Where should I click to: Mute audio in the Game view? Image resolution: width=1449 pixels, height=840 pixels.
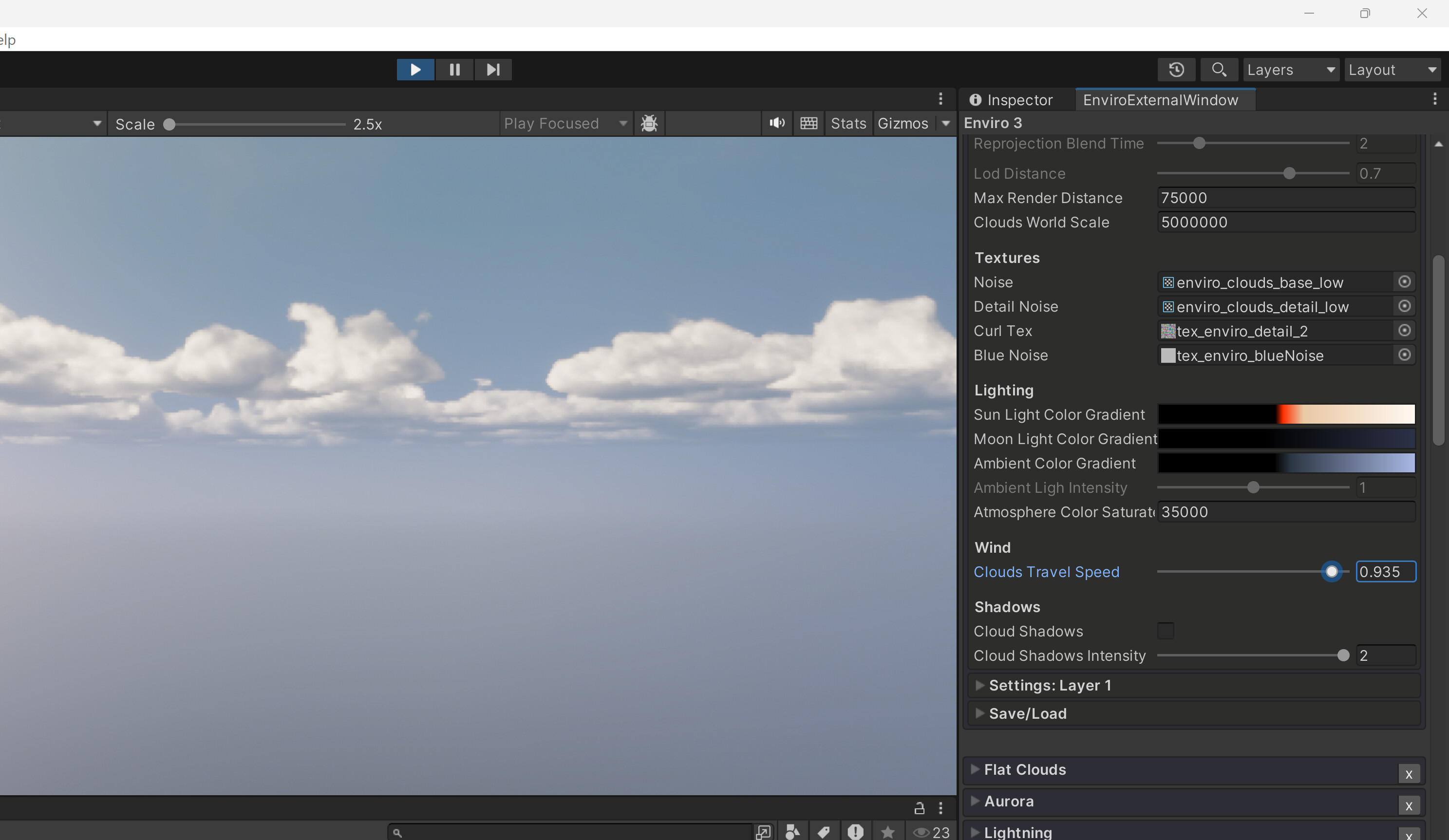pyautogui.click(x=777, y=123)
